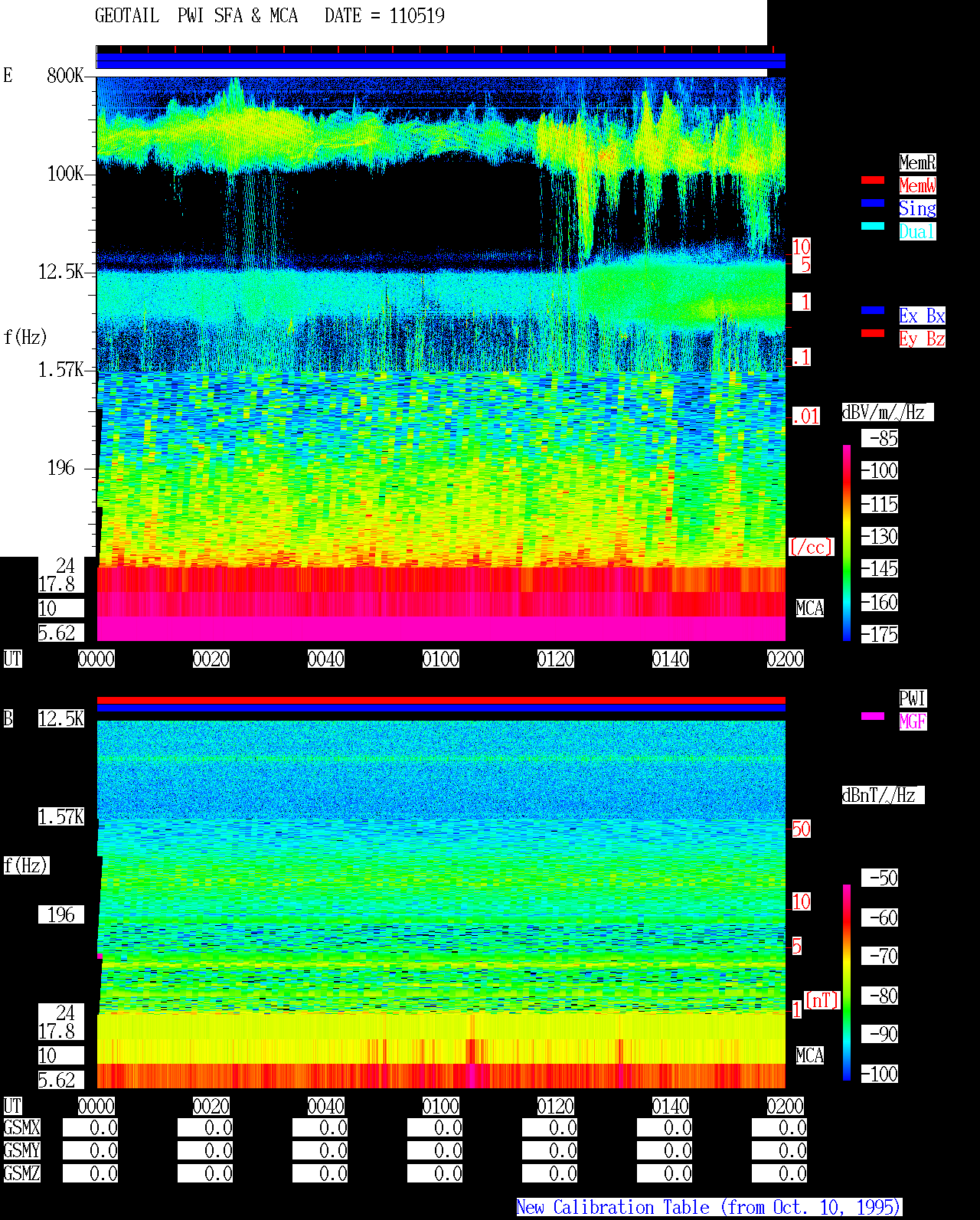Screen dimensions: 980x1220
Task: Click the MCA label beside the B panel
Action: click(x=810, y=1055)
